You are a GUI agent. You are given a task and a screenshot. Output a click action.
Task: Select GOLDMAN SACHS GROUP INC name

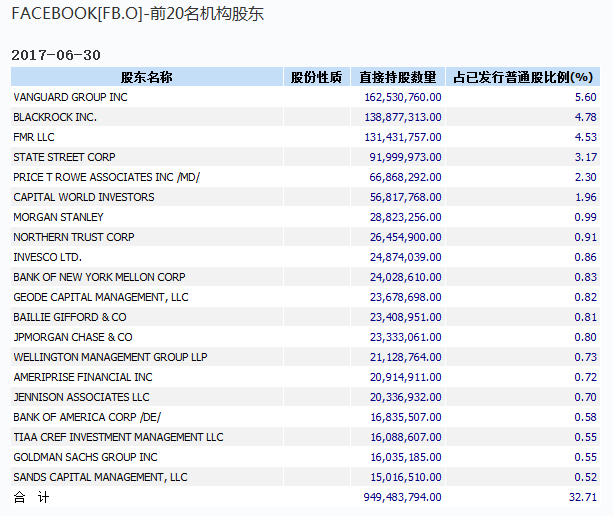pyautogui.click(x=85, y=457)
